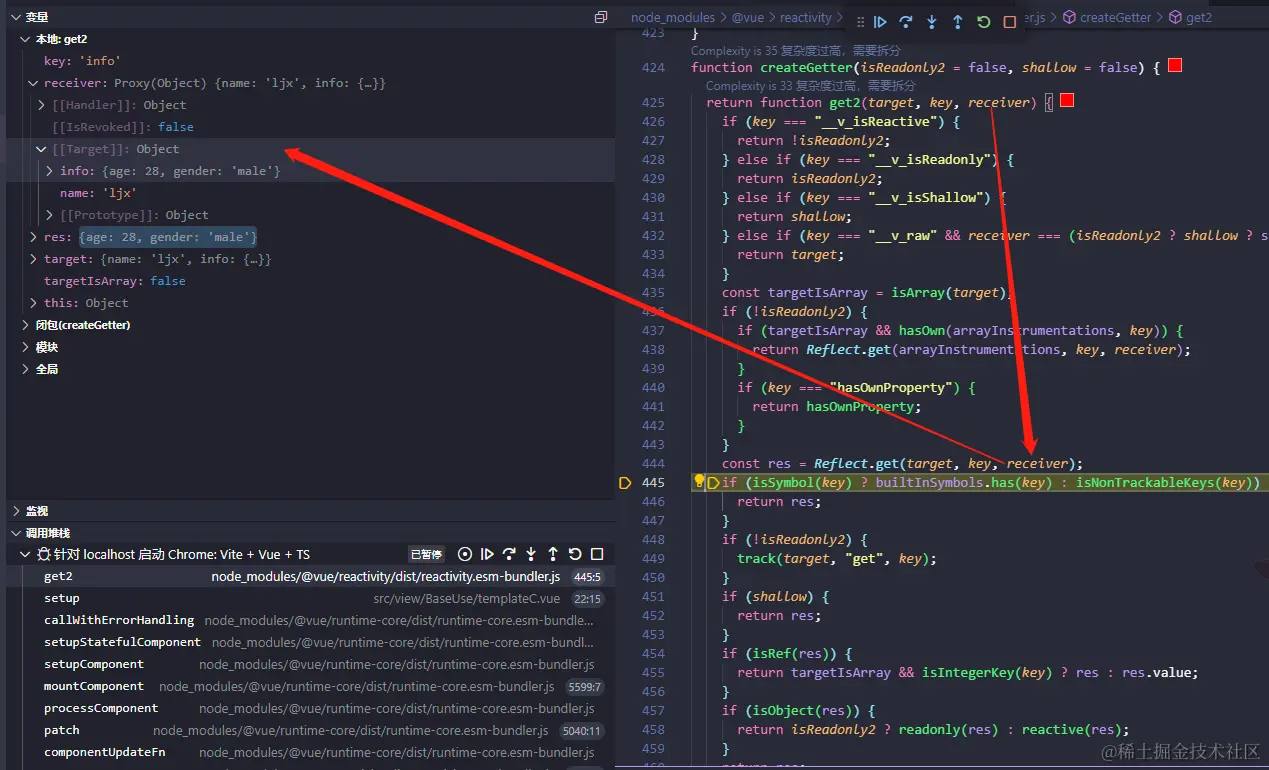Screen dimensions: 1269x770
Task: Select the [[IsRevoked]]: false row
Action: [310, 127]
